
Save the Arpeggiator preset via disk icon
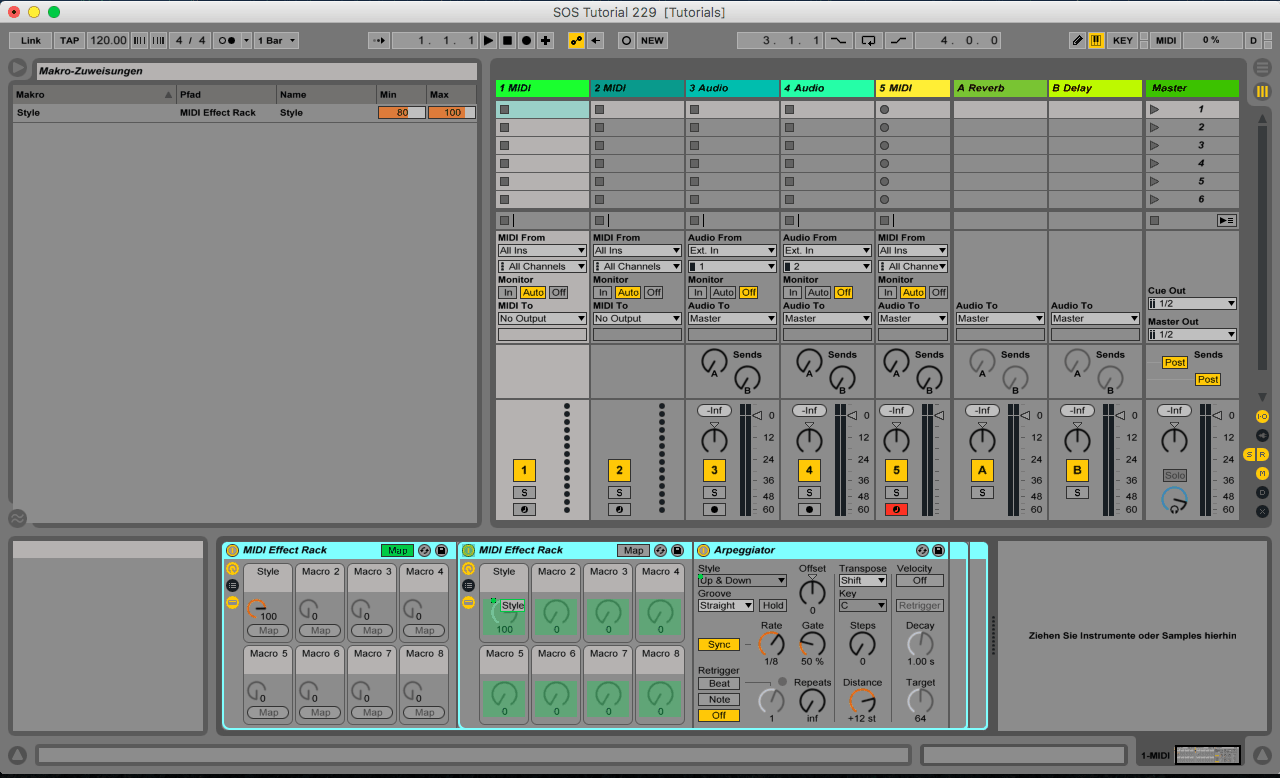[938, 551]
